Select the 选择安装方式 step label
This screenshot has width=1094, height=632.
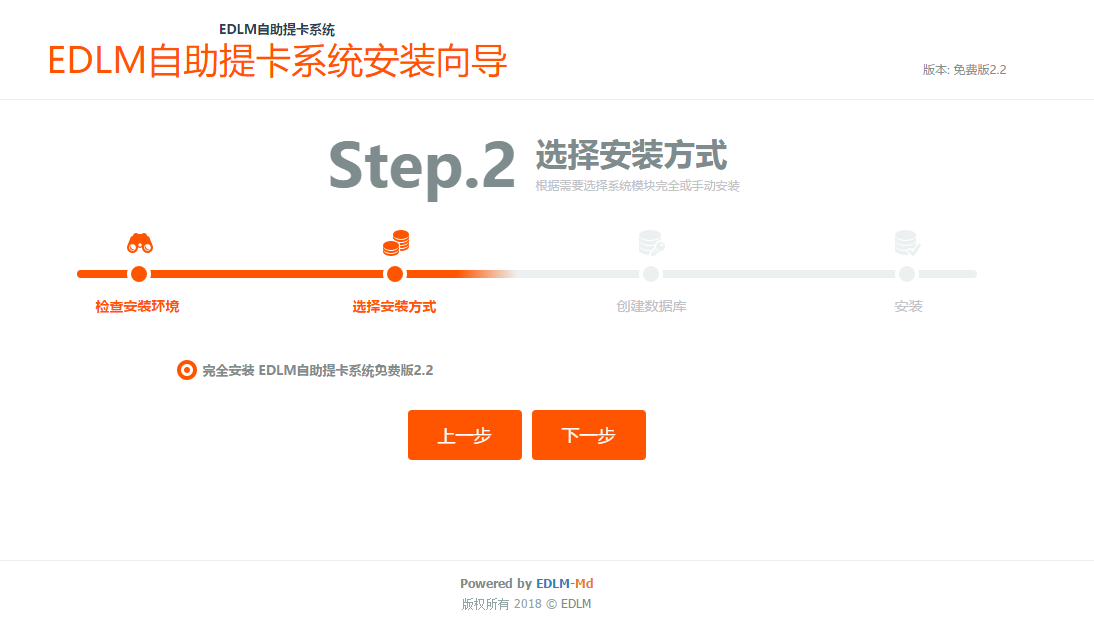coord(394,306)
